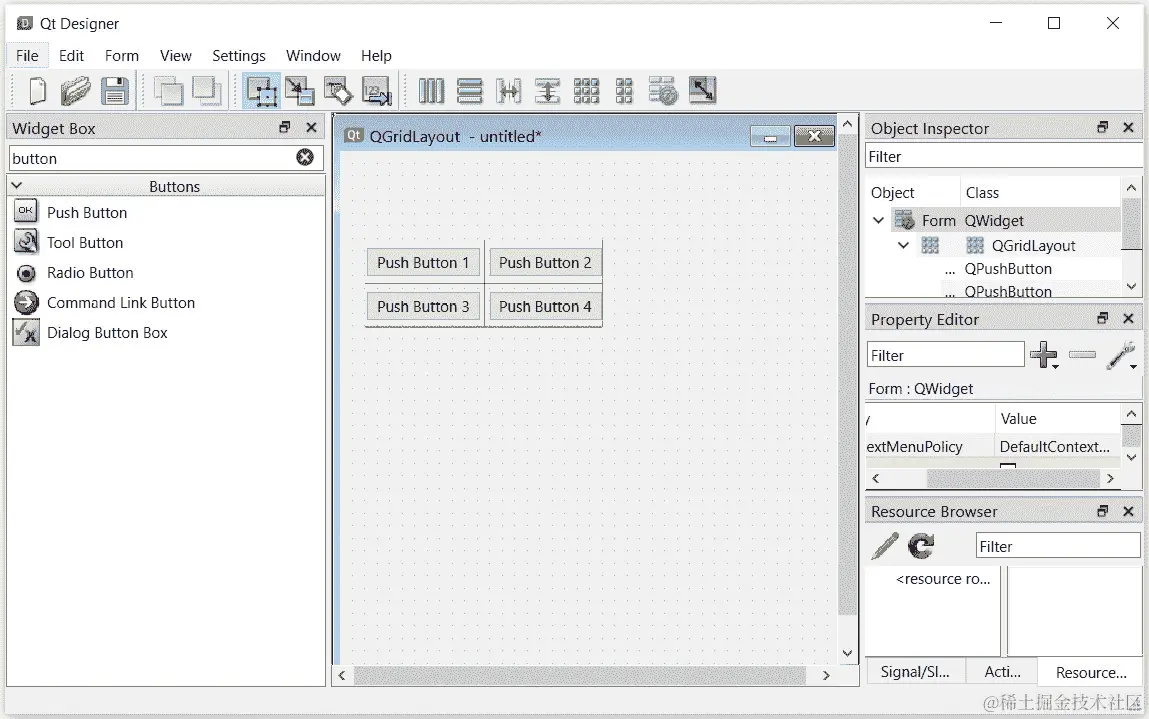
Task: Click the Adjust Size toolbar icon
Action: point(703,92)
